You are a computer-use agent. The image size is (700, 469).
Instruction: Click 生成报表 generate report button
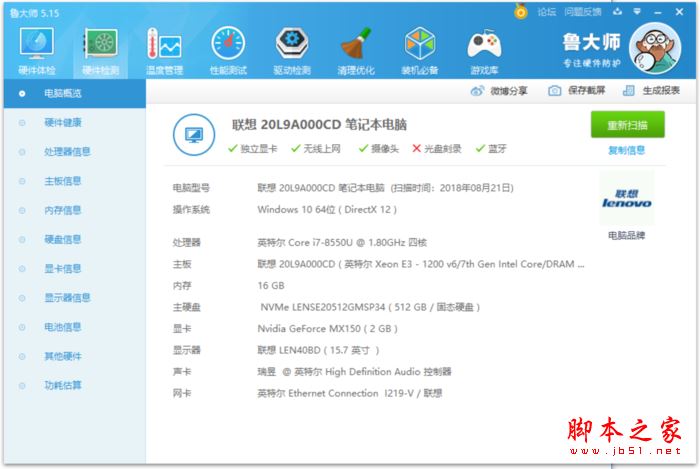point(651,91)
